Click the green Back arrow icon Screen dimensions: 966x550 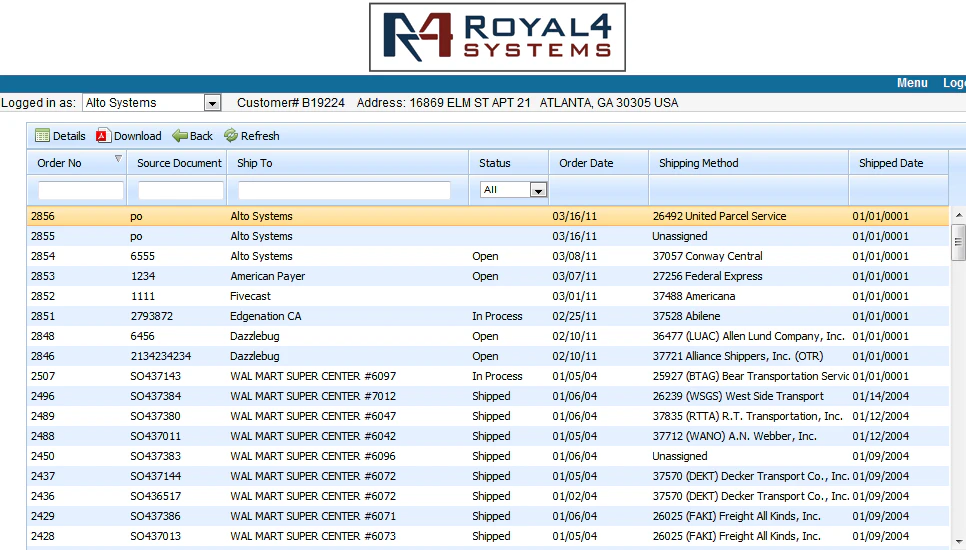tap(180, 135)
